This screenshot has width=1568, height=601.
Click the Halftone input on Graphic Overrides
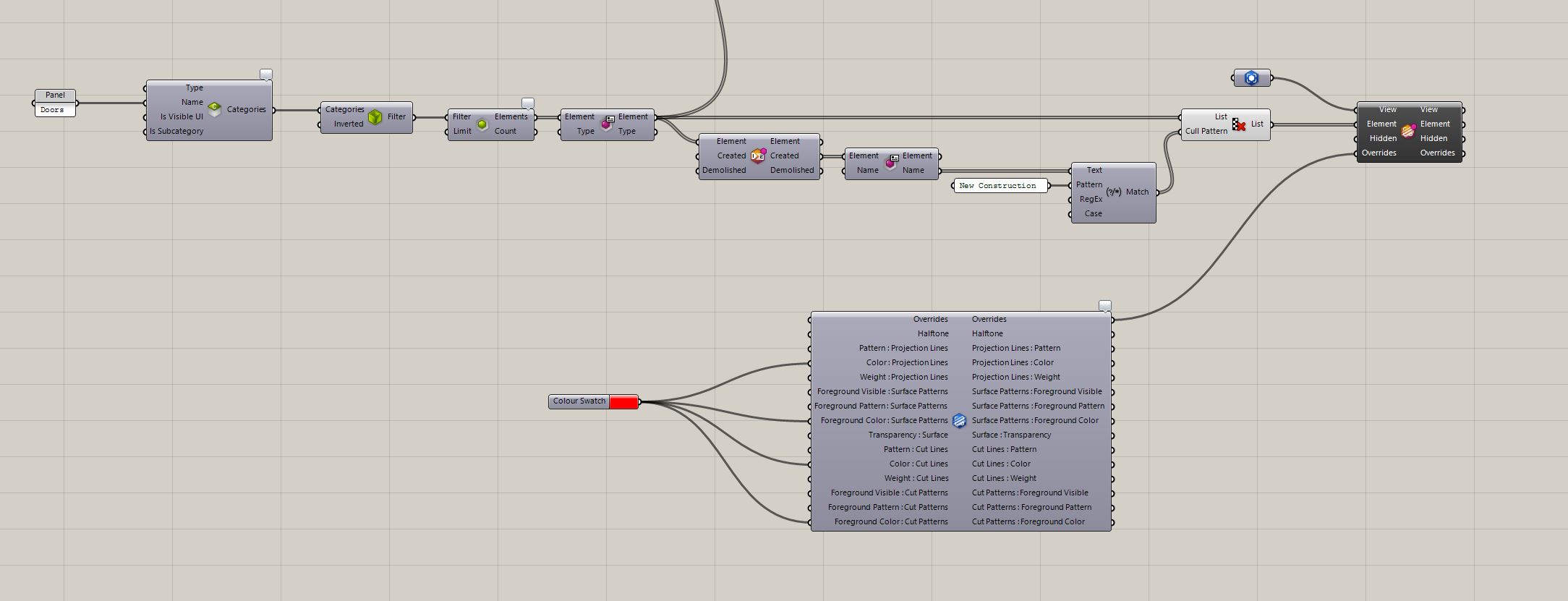click(x=933, y=333)
